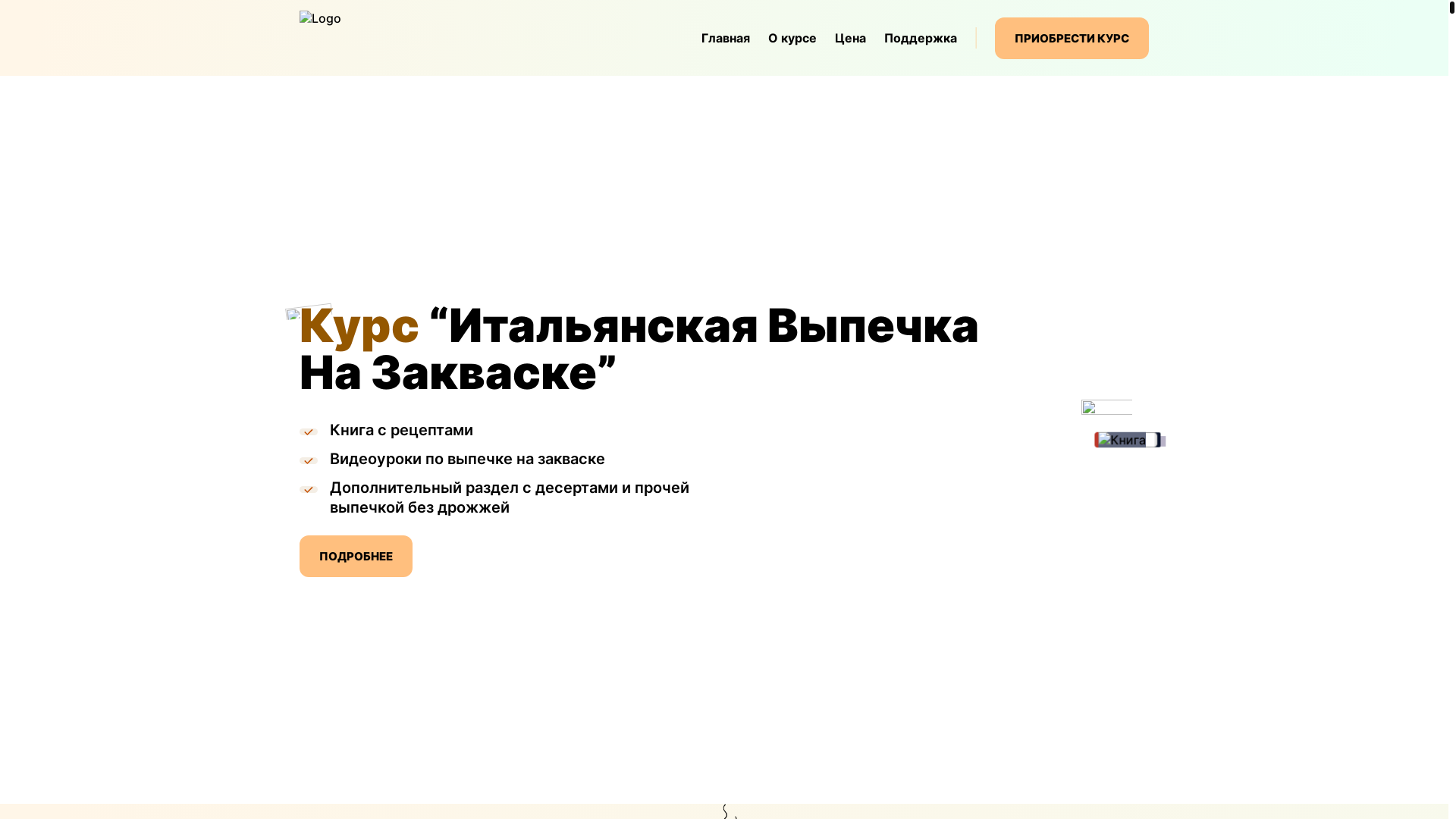Click the text Дополнительный раздел с десертами

[x=510, y=497]
